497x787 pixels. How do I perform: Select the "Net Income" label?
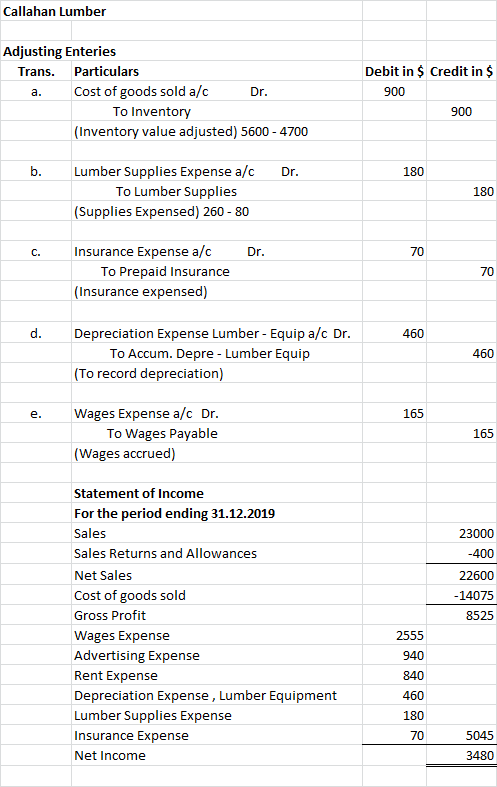[x=110, y=756]
